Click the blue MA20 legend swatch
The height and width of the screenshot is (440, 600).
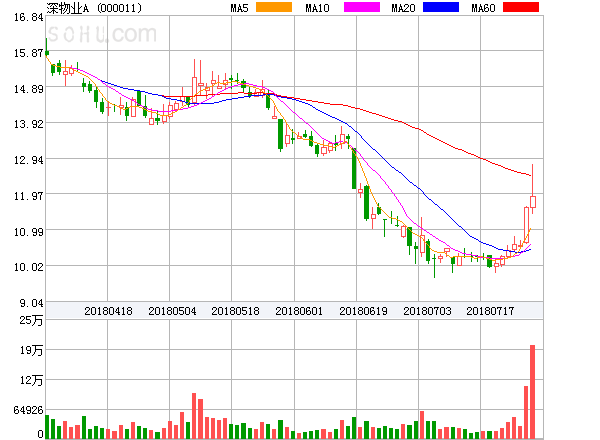[x=441, y=7]
